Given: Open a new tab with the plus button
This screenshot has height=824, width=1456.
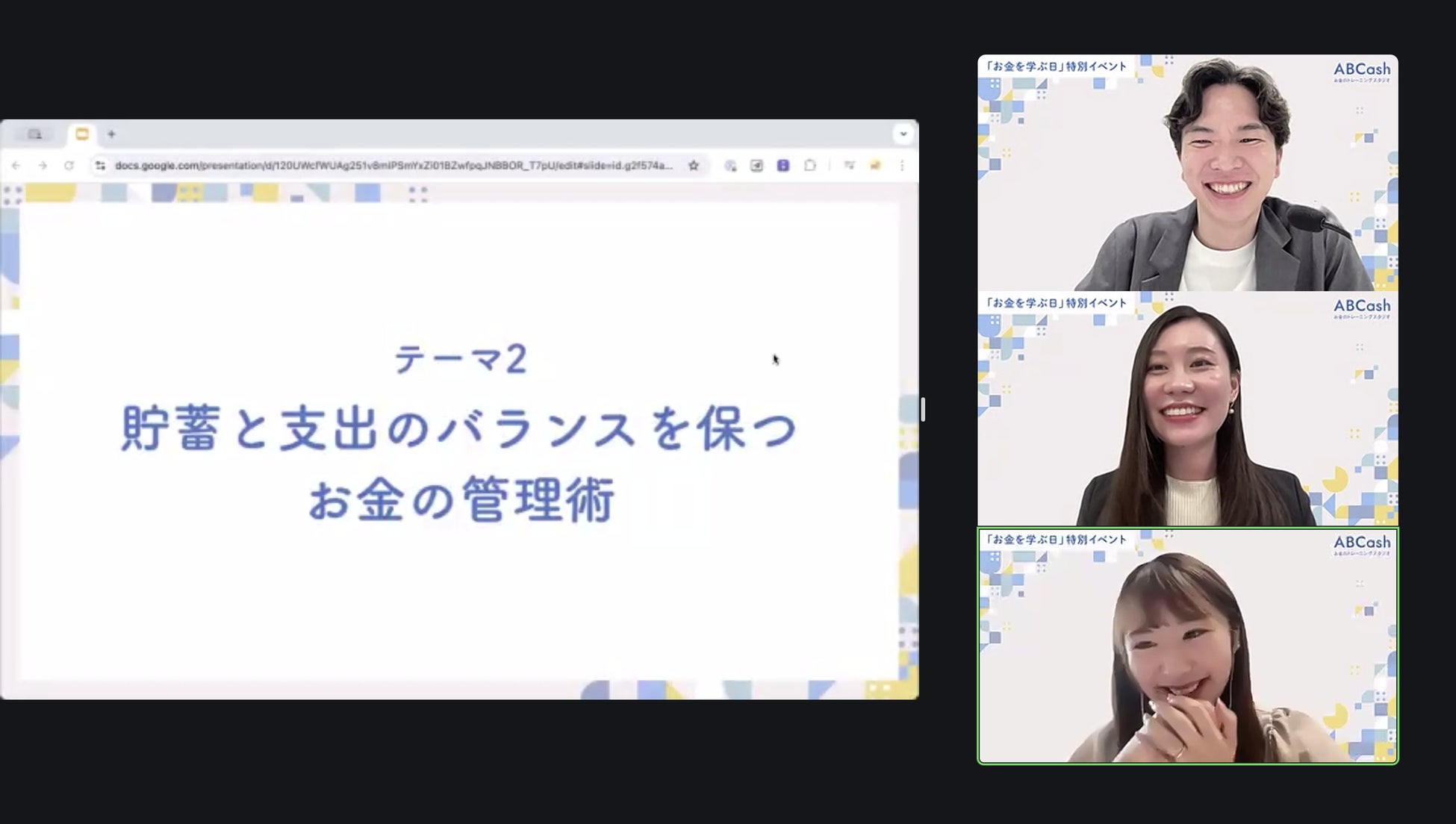Looking at the screenshot, I should 111,134.
